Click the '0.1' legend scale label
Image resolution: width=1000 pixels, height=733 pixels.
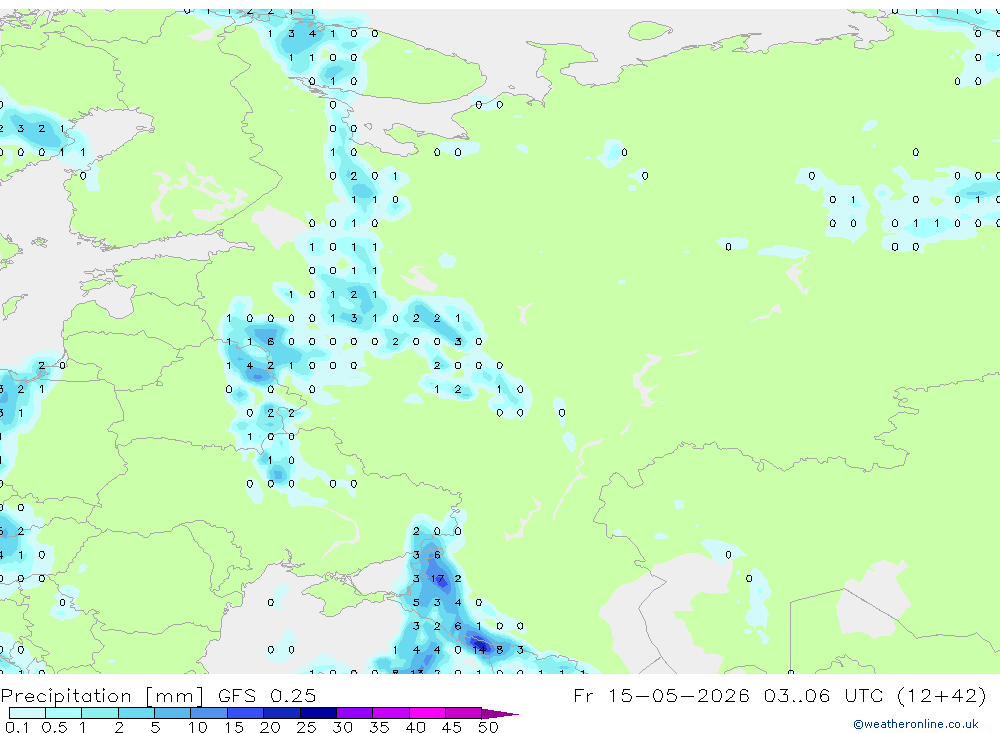point(17,727)
